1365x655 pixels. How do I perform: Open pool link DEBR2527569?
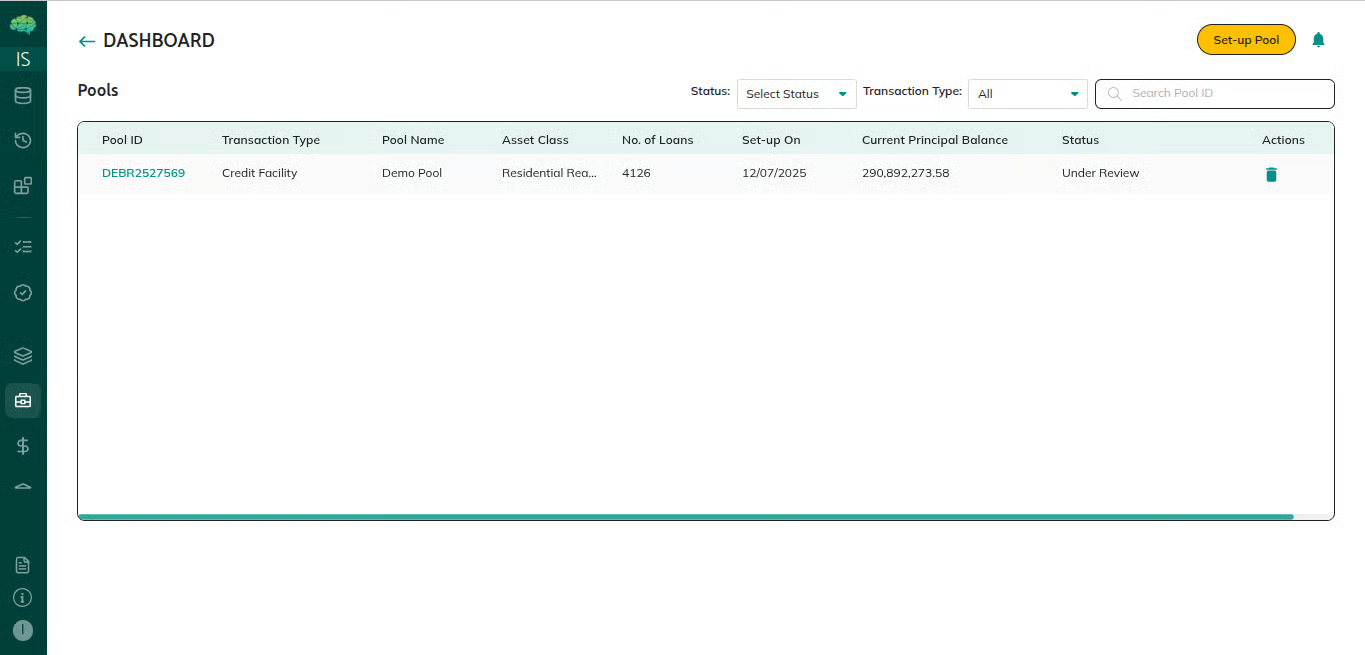point(143,173)
